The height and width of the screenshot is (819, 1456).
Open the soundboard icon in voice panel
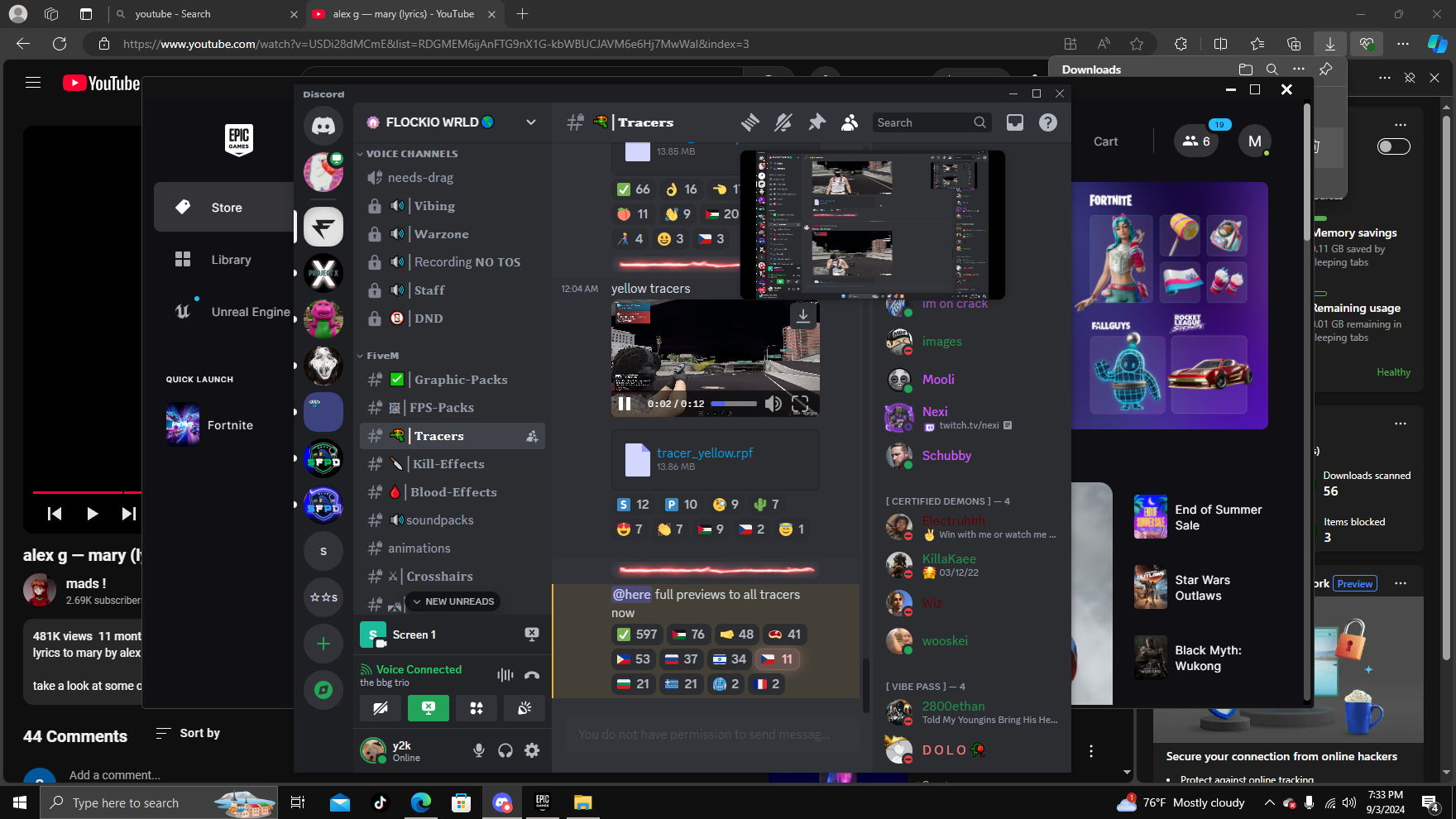click(x=524, y=708)
